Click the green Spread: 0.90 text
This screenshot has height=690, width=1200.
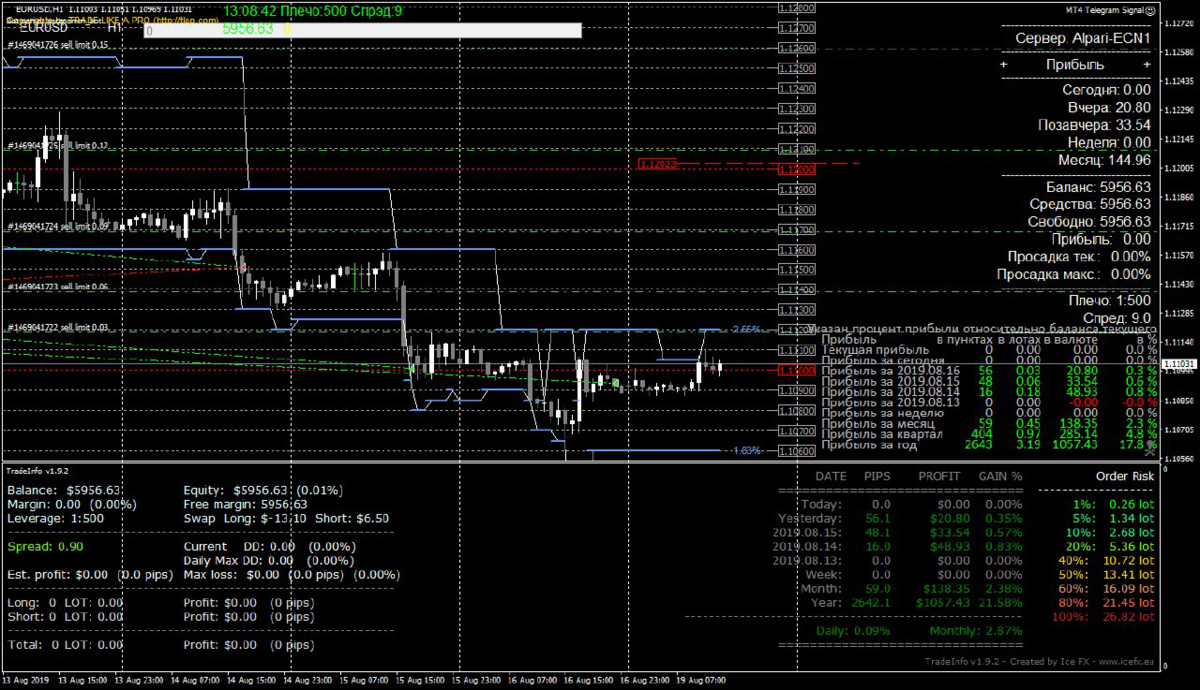(x=46, y=547)
